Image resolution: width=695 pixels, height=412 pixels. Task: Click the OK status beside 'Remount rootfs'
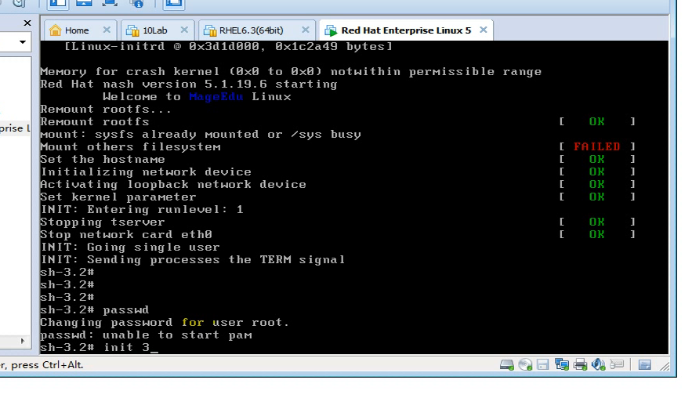[597, 121]
